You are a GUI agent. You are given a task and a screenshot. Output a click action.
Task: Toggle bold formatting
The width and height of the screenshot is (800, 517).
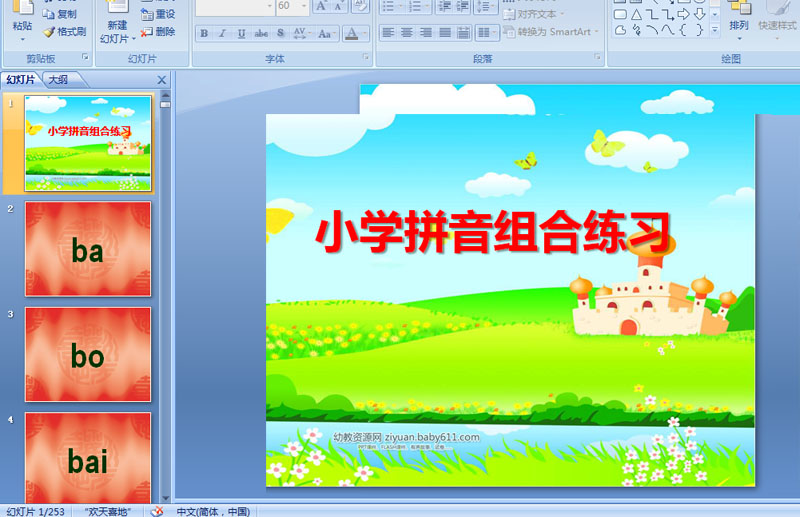(204, 34)
